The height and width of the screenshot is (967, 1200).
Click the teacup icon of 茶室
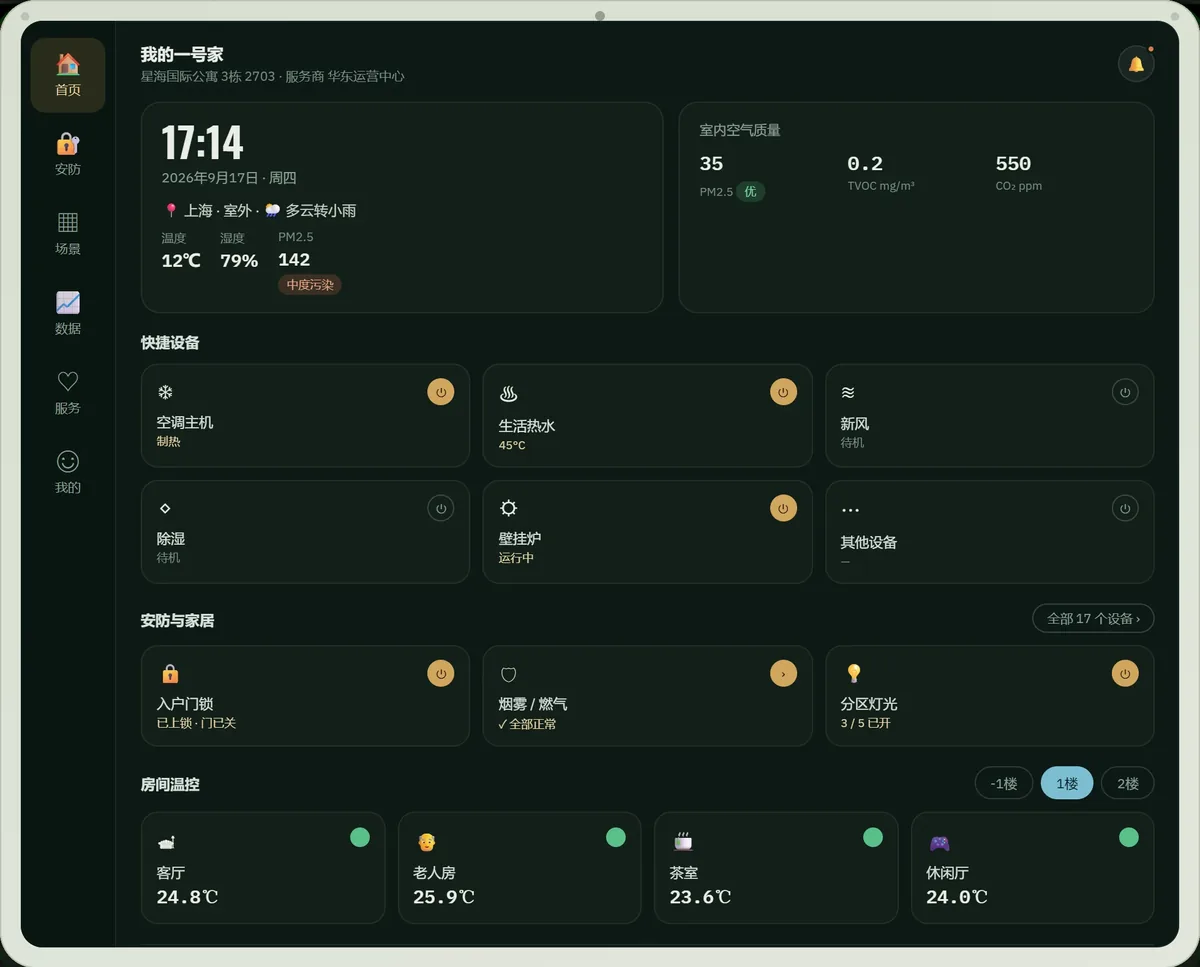[x=683, y=842]
